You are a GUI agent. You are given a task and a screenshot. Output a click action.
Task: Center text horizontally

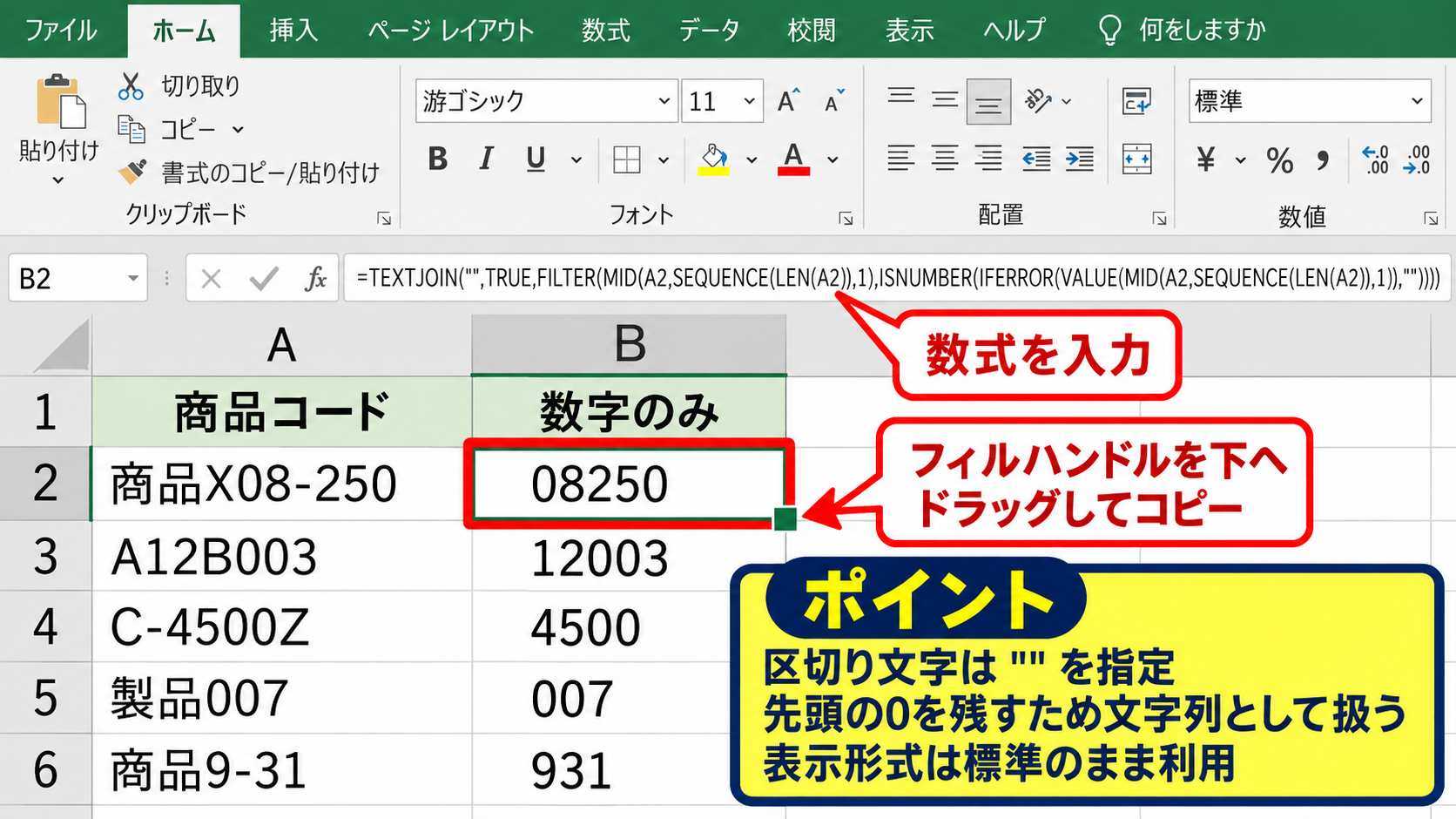(x=945, y=159)
